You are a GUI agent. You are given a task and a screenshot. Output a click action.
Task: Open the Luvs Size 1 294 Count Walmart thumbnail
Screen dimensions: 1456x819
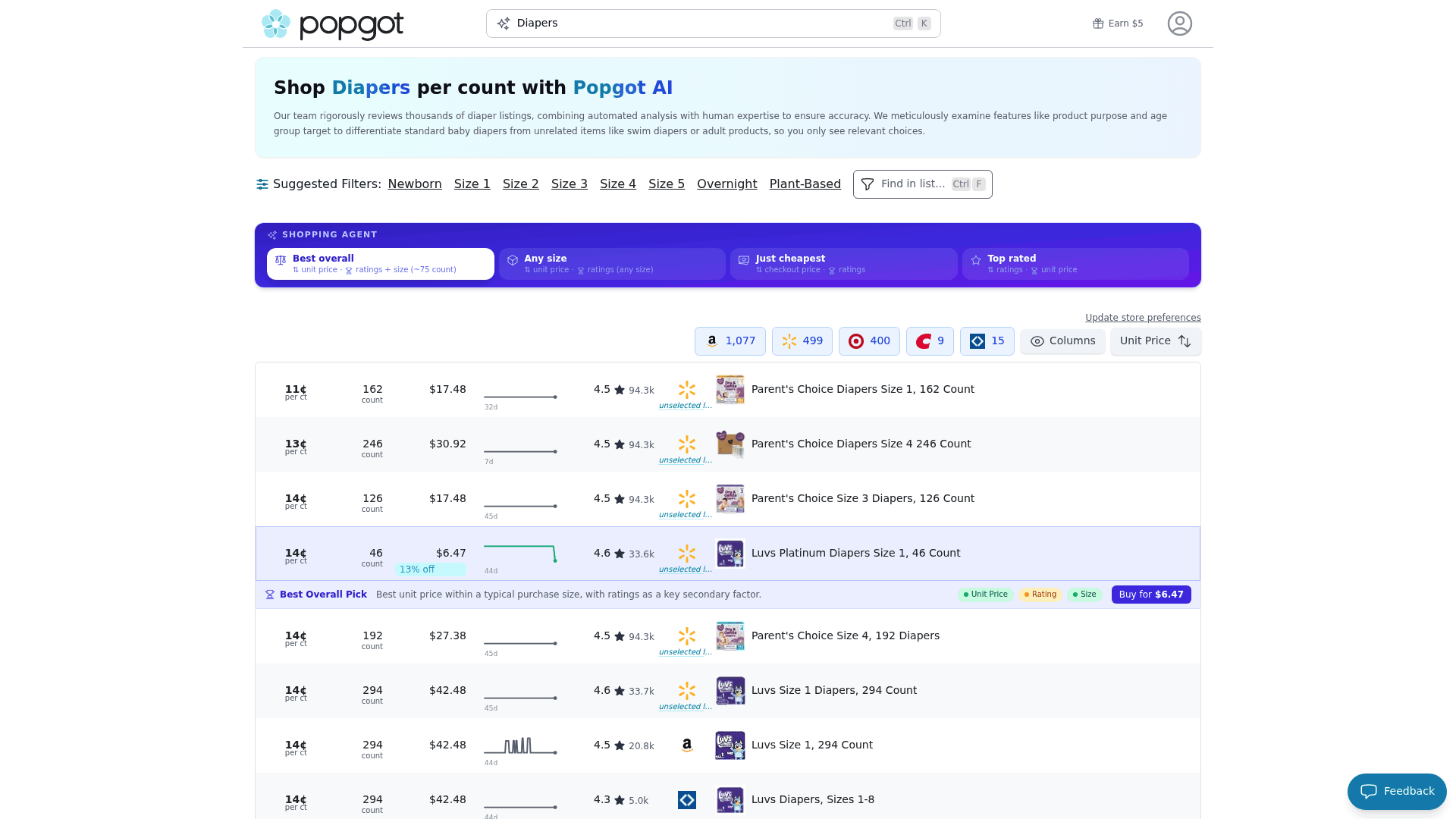730,691
